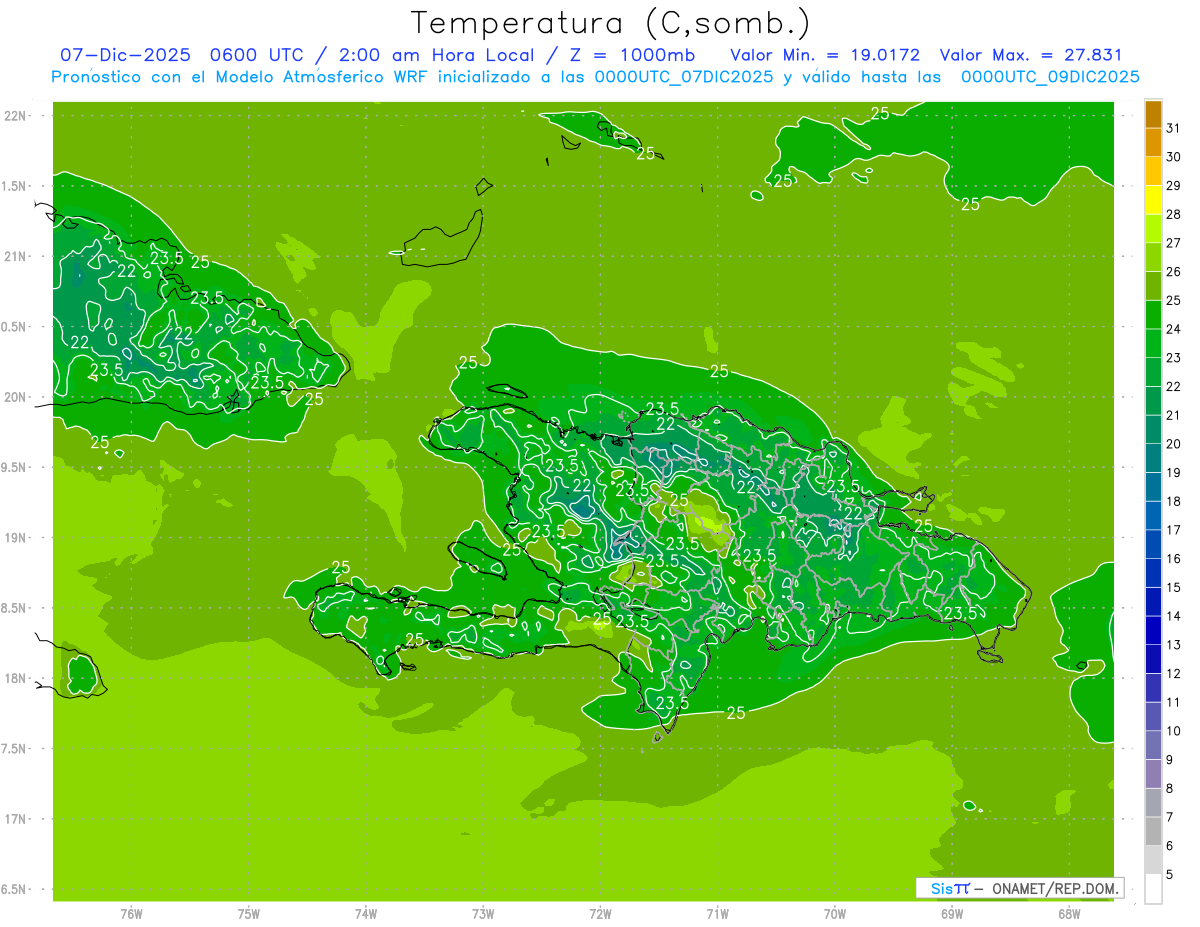Screen dimensions: 1200x927
Task: Click the 68W longitude axis label
Action: (x=1069, y=913)
